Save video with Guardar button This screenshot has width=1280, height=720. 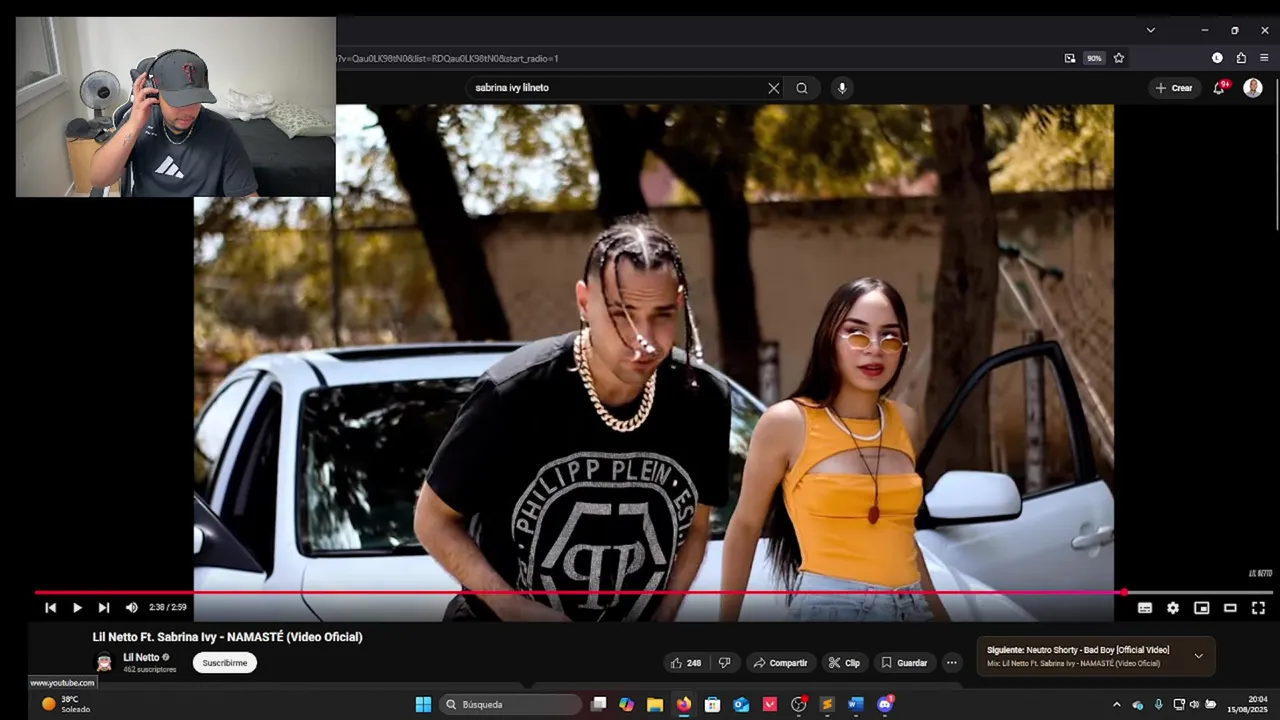904,663
